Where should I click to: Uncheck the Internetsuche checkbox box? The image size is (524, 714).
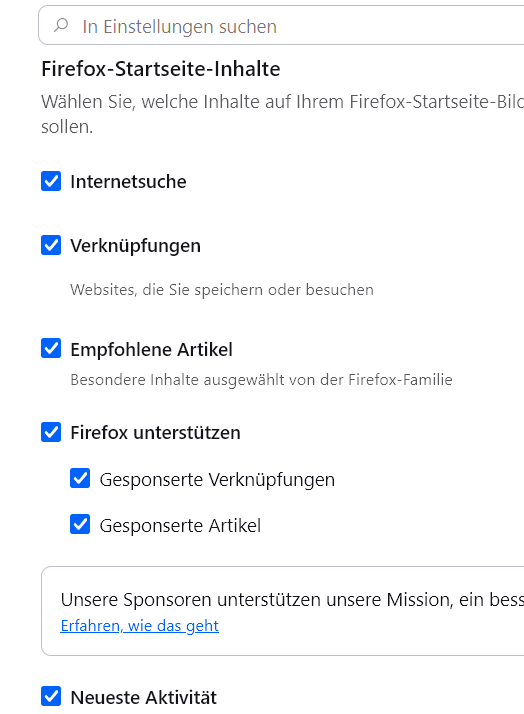(x=51, y=181)
